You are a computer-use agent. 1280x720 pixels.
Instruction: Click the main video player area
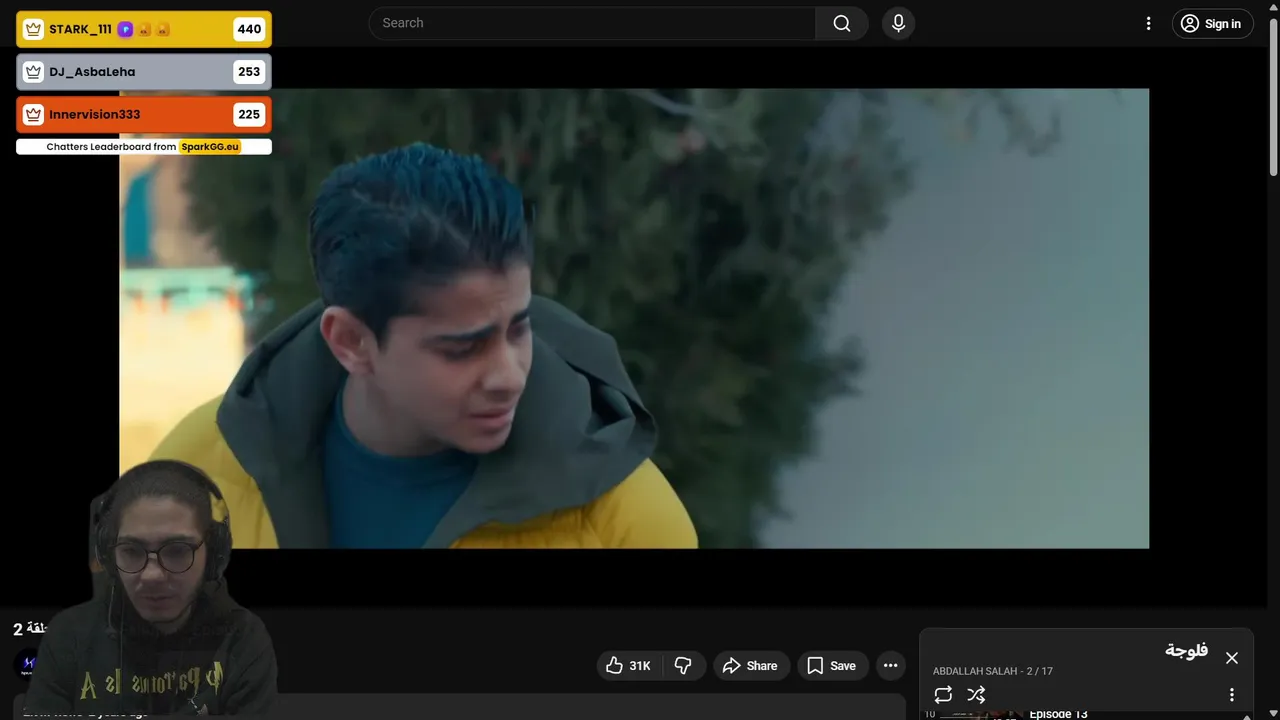point(634,318)
